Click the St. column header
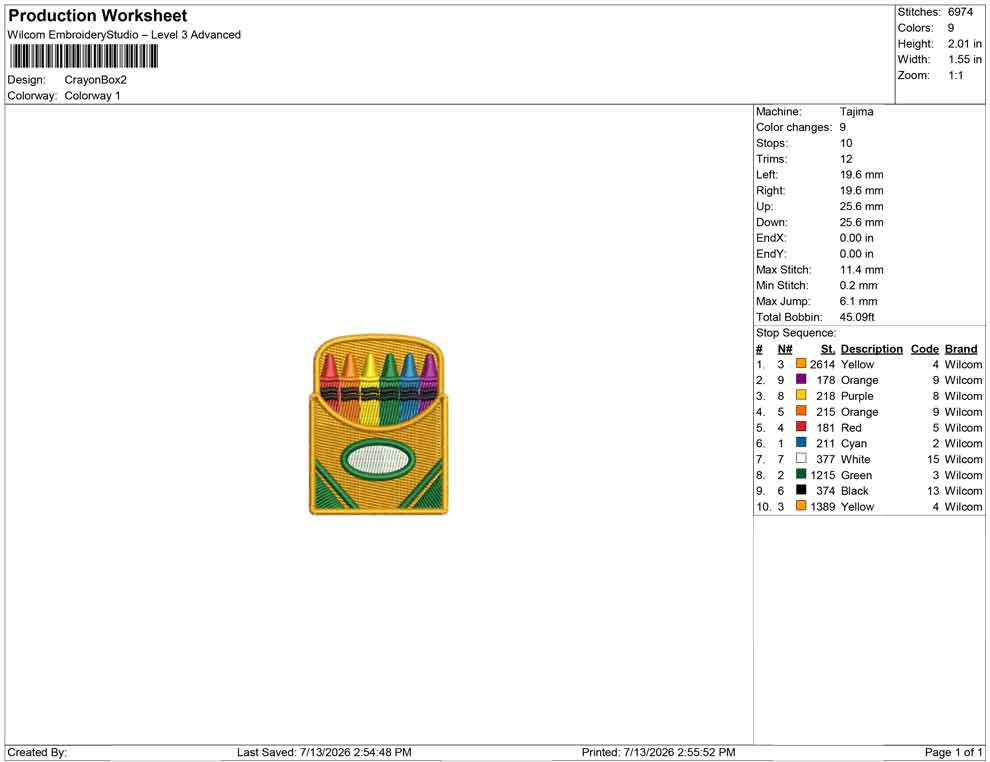Image resolution: width=990 pixels, height=762 pixels. coord(828,349)
